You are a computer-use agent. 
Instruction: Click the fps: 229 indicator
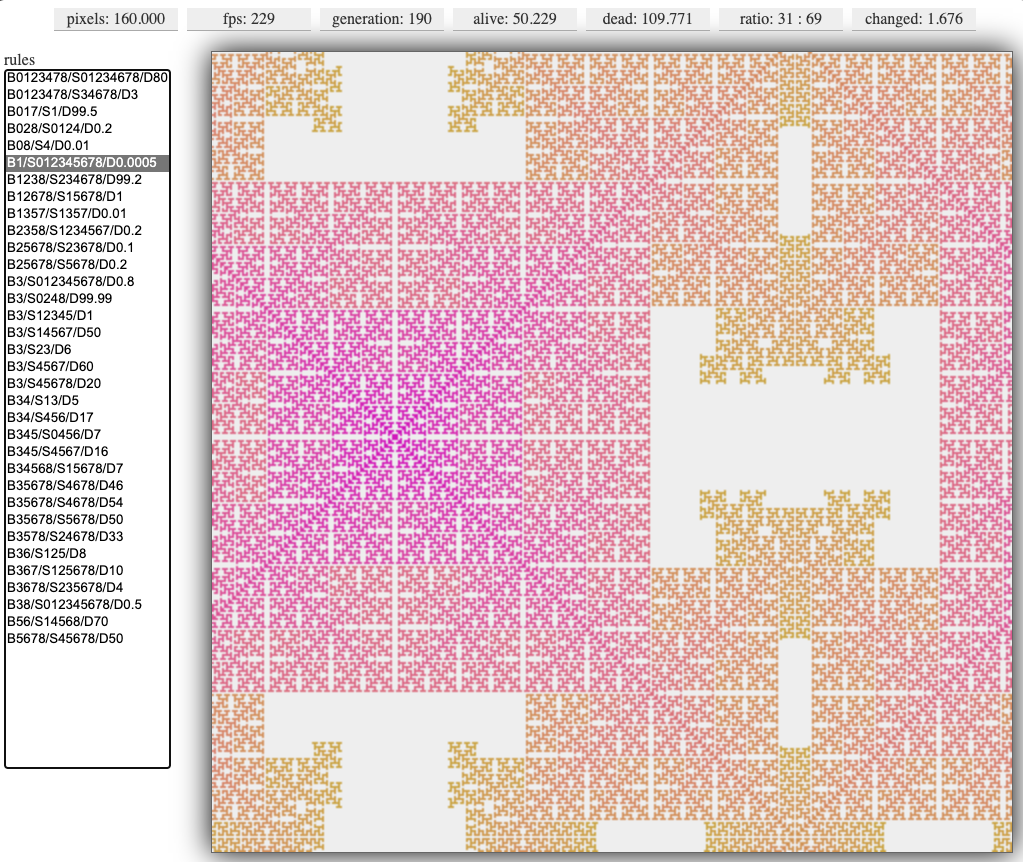pos(249,19)
